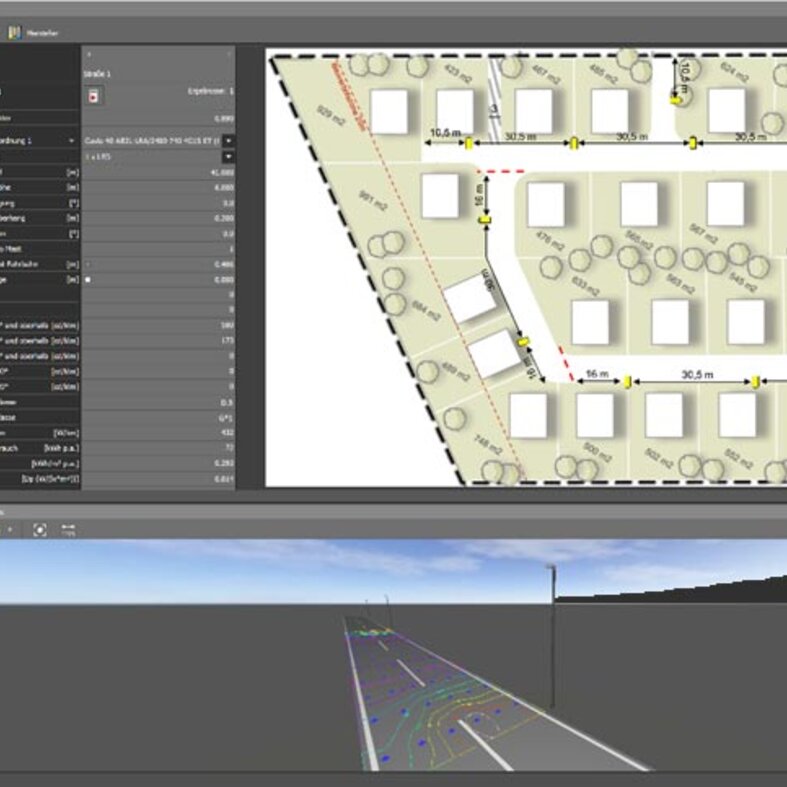Click the Ergebnisse: 1 results label
Screen dimensions: 787x787
211,90
